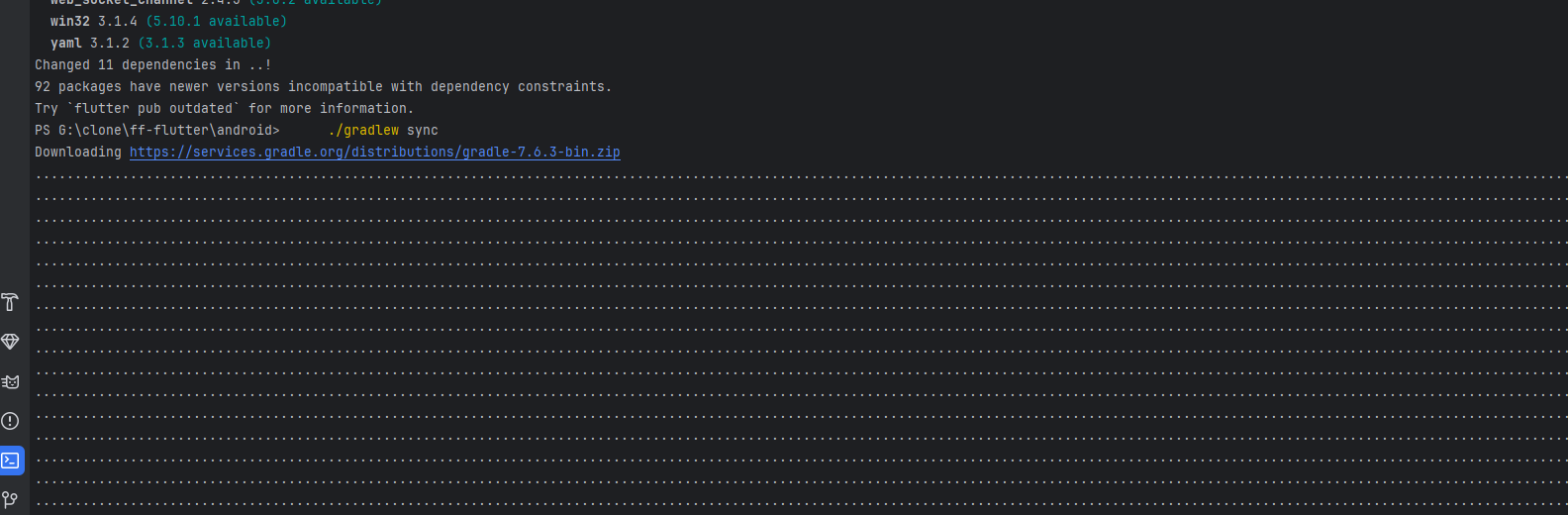Open the Logcat cat-face icon
Screen dimensions: 1568x515
(10, 381)
